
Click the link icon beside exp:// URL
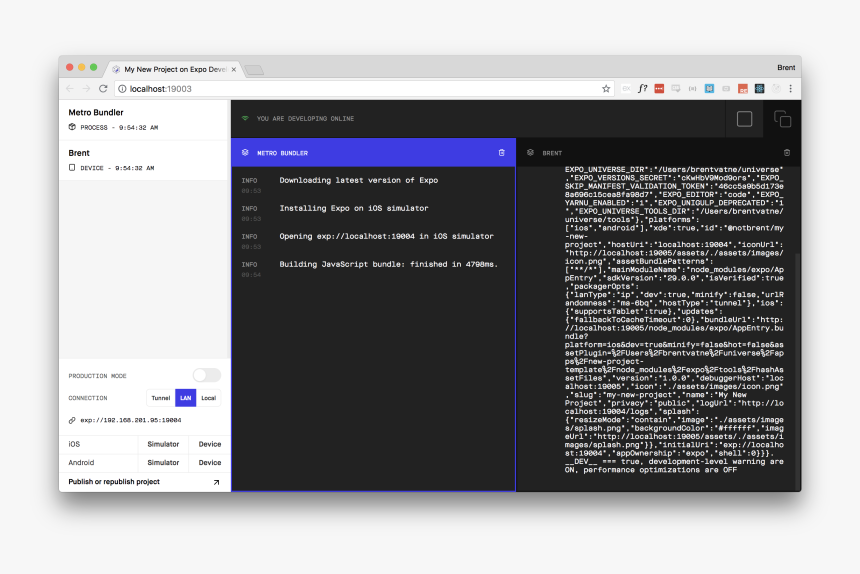coord(72,420)
